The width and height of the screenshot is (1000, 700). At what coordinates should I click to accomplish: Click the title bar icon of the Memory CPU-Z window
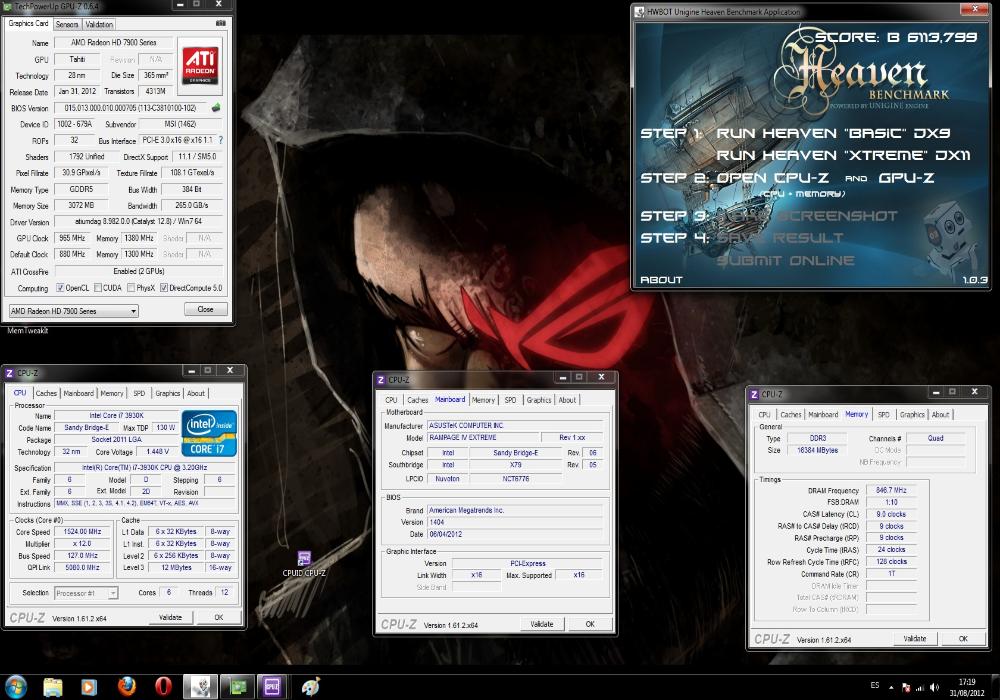754,394
